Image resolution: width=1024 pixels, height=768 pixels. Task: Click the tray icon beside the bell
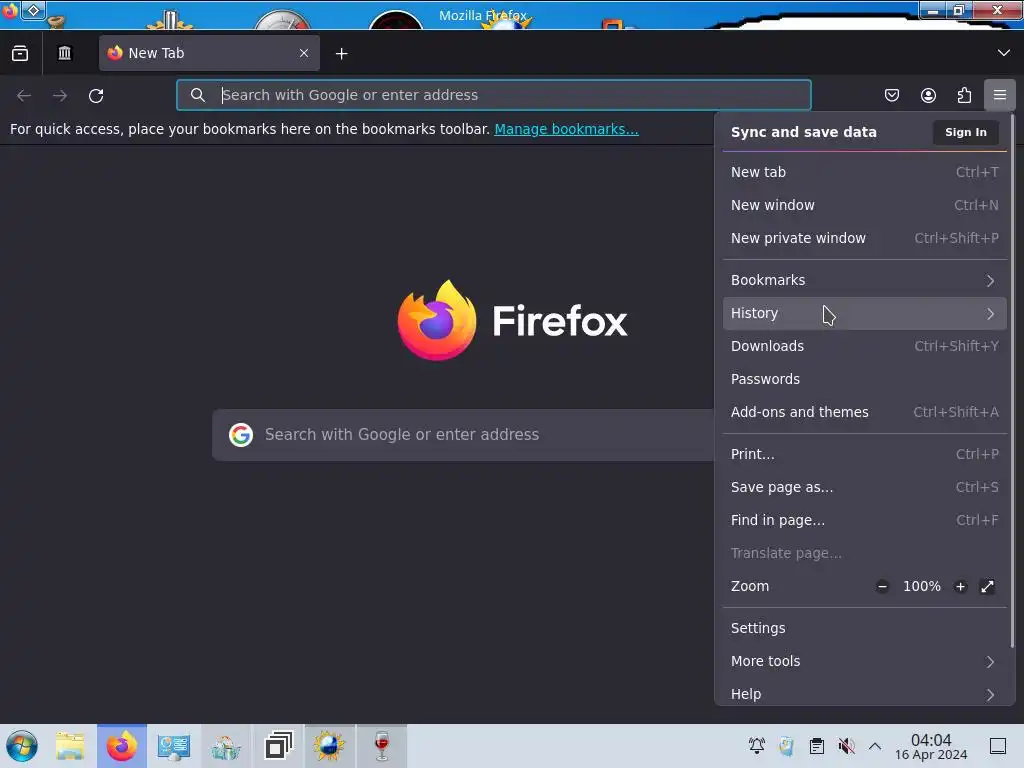786,746
